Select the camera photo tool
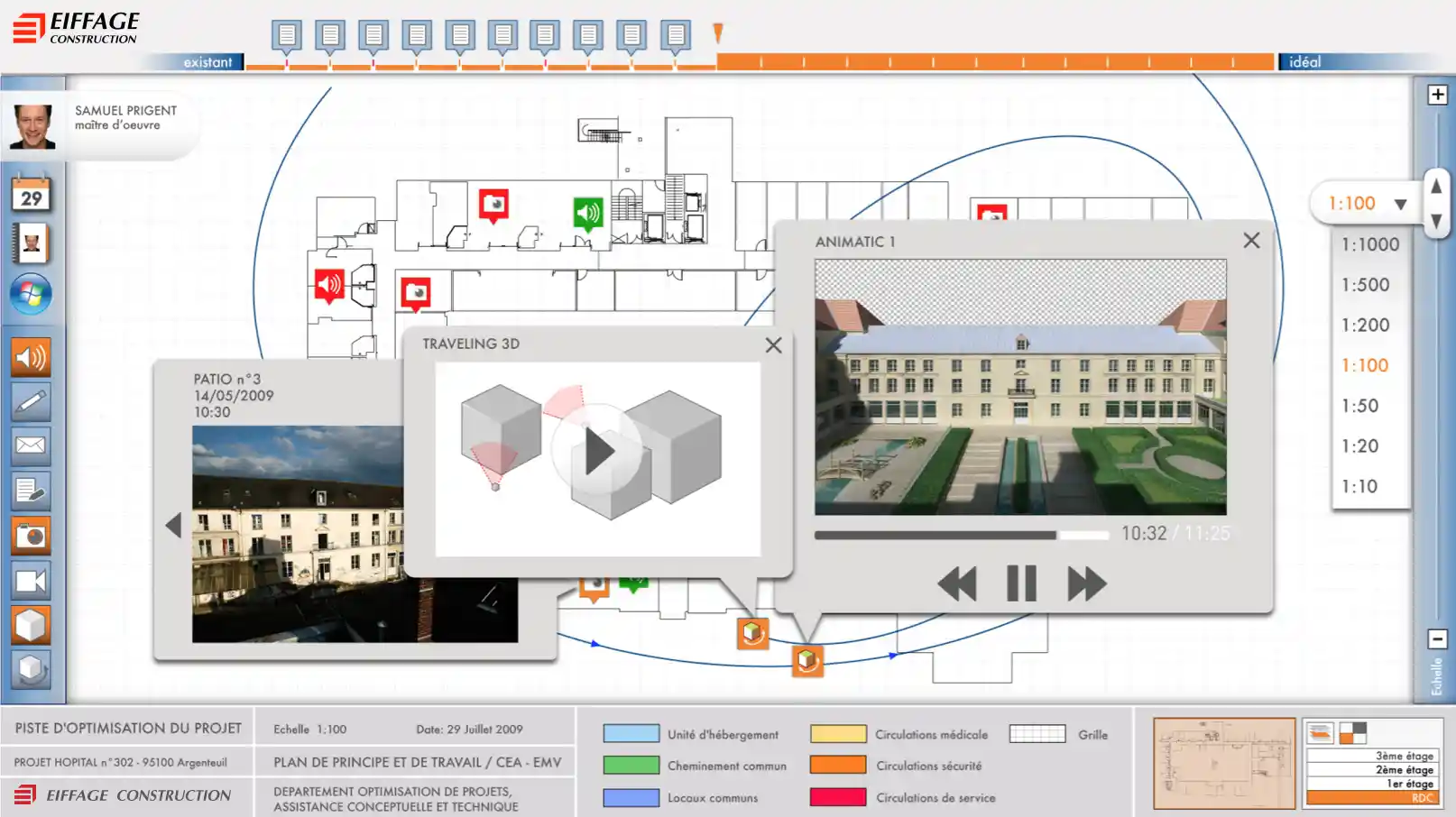Screen dimensions: 1456x817 coord(31,537)
